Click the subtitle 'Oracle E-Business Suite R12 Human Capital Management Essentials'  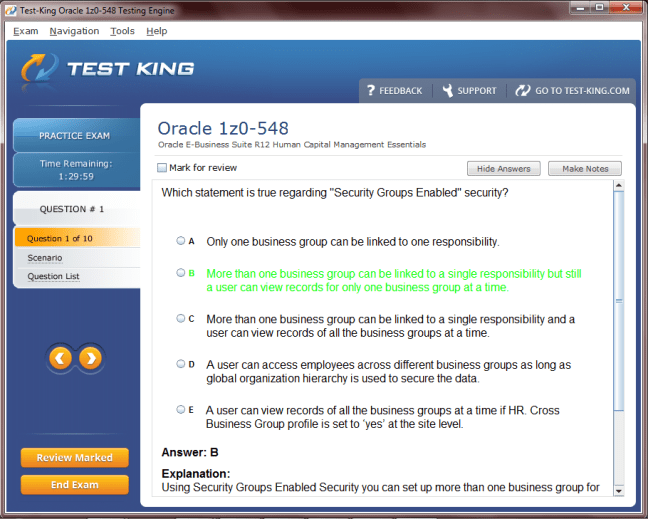click(292, 145)
